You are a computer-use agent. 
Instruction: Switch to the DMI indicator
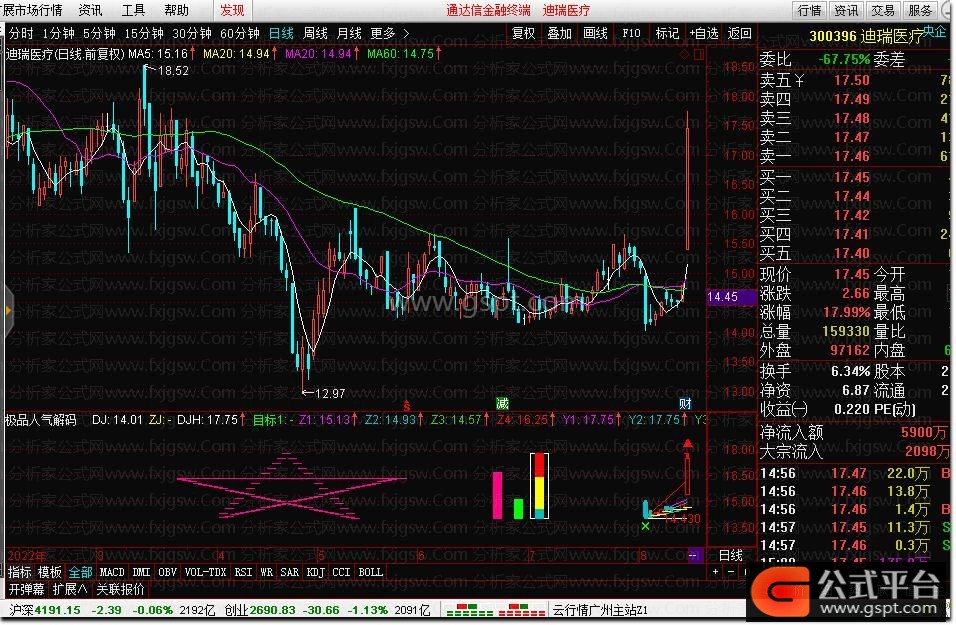(141, 572)
